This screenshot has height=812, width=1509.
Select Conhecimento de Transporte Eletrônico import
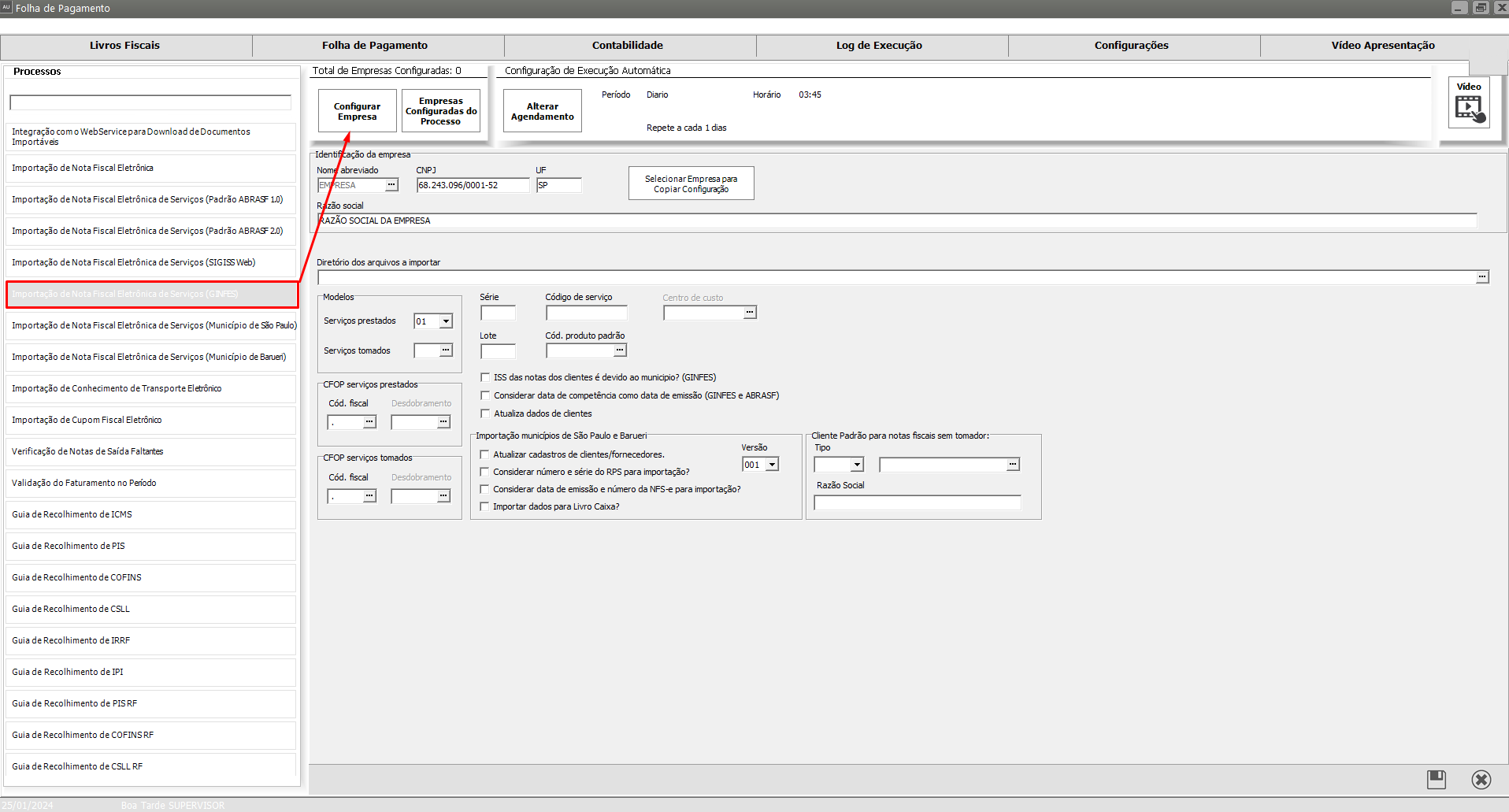[x=150, y=388]
